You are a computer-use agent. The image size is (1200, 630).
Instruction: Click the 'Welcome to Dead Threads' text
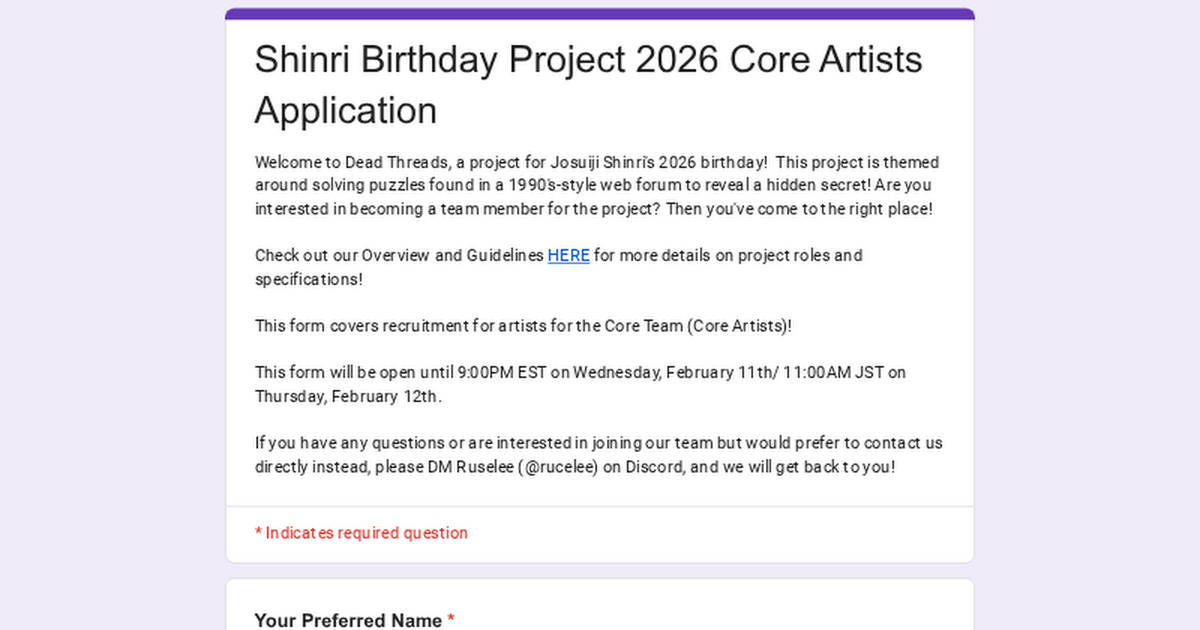tap(340, 163)
